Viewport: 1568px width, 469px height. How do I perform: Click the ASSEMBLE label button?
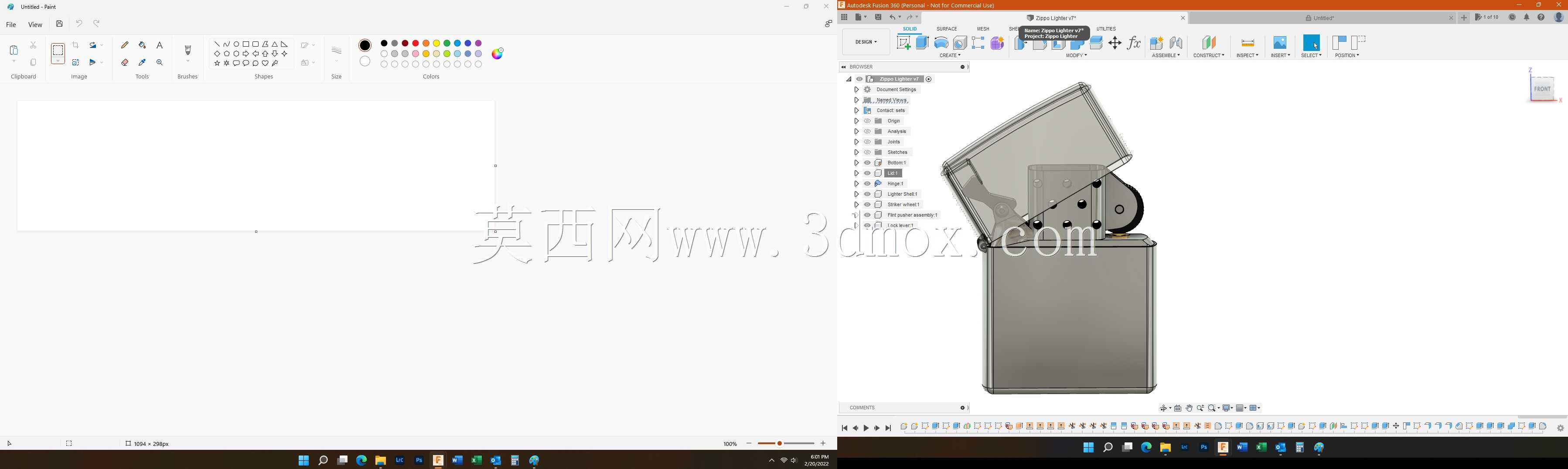[x=1166, y=55]
